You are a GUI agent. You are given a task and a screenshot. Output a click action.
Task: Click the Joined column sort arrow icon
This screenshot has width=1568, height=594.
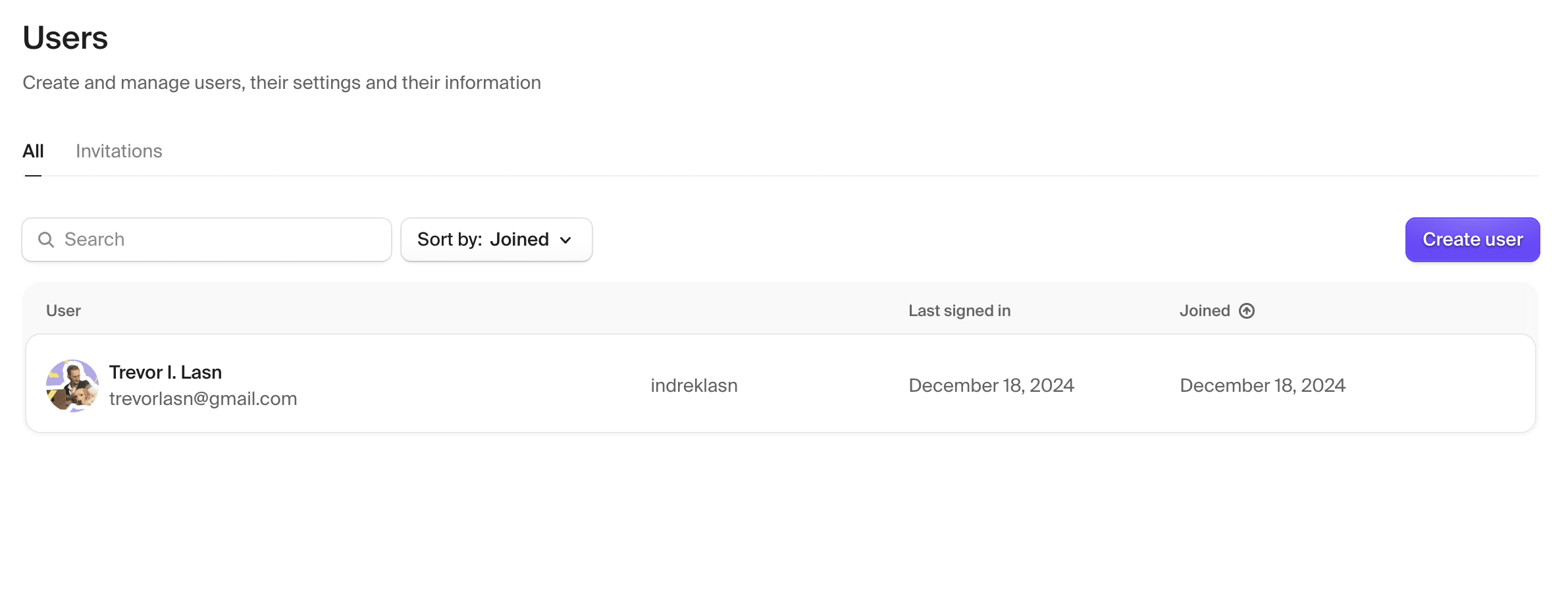coord(1246,311)
